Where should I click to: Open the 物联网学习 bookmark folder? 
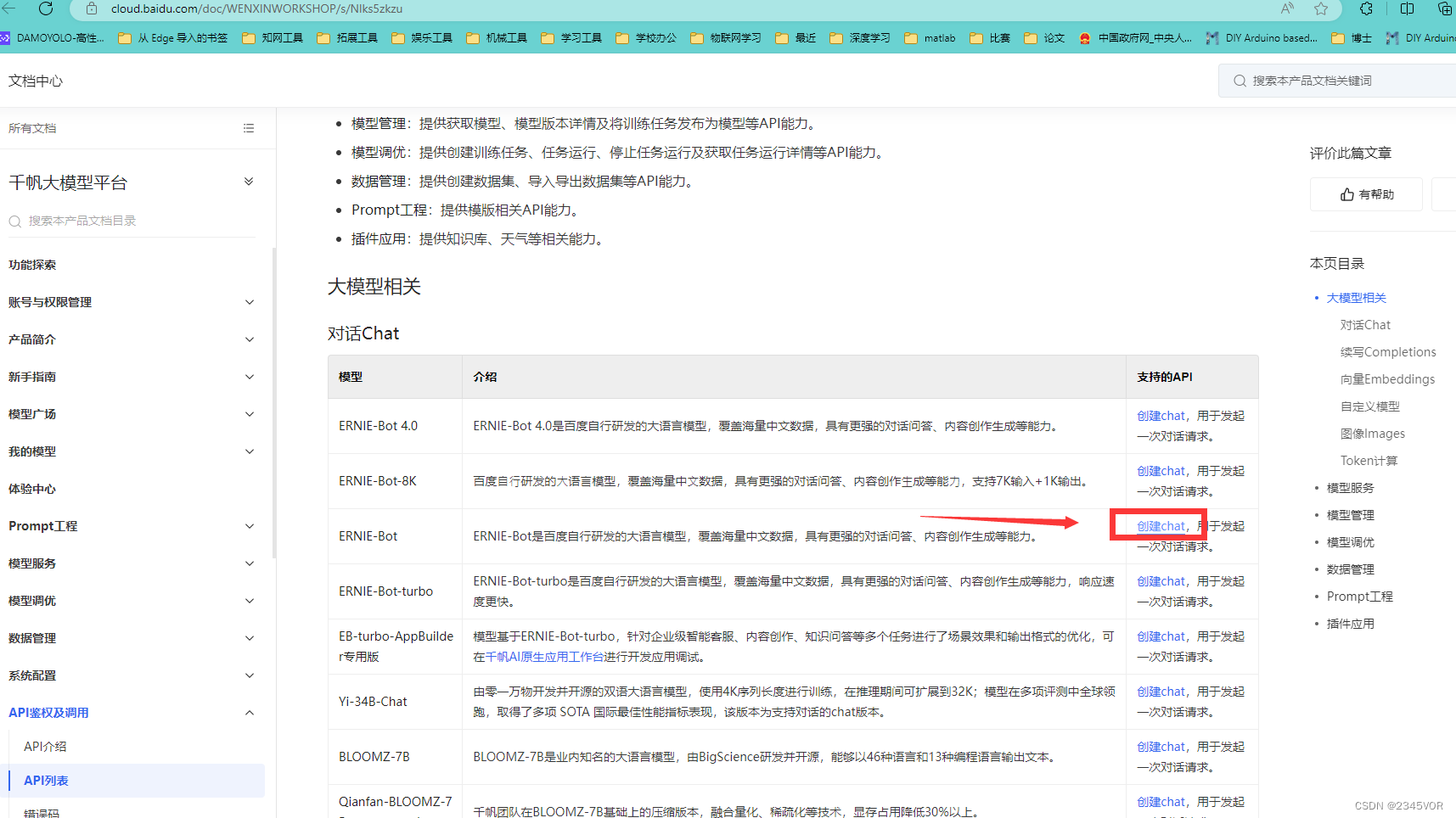point(725,38)
